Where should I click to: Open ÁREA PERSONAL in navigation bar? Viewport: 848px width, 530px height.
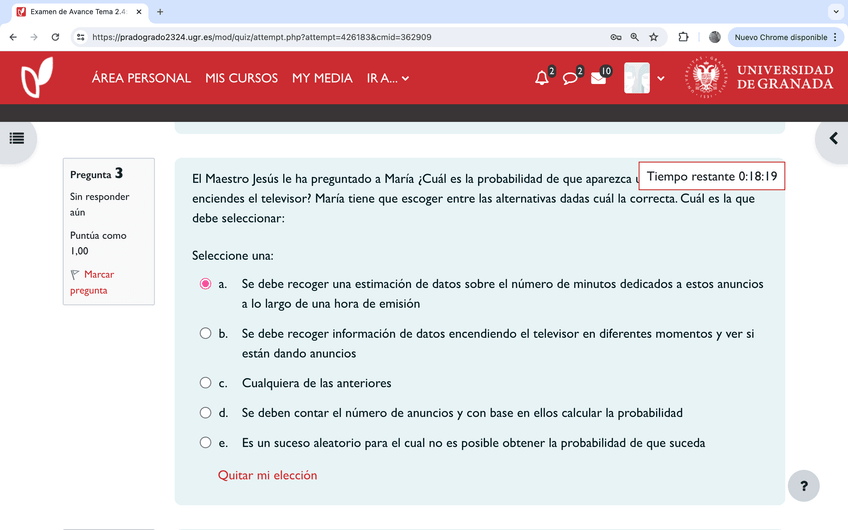tap(141, 78)
